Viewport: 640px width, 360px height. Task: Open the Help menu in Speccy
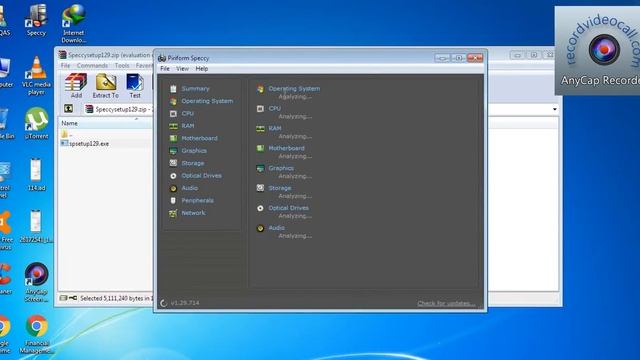pos(202,69)
